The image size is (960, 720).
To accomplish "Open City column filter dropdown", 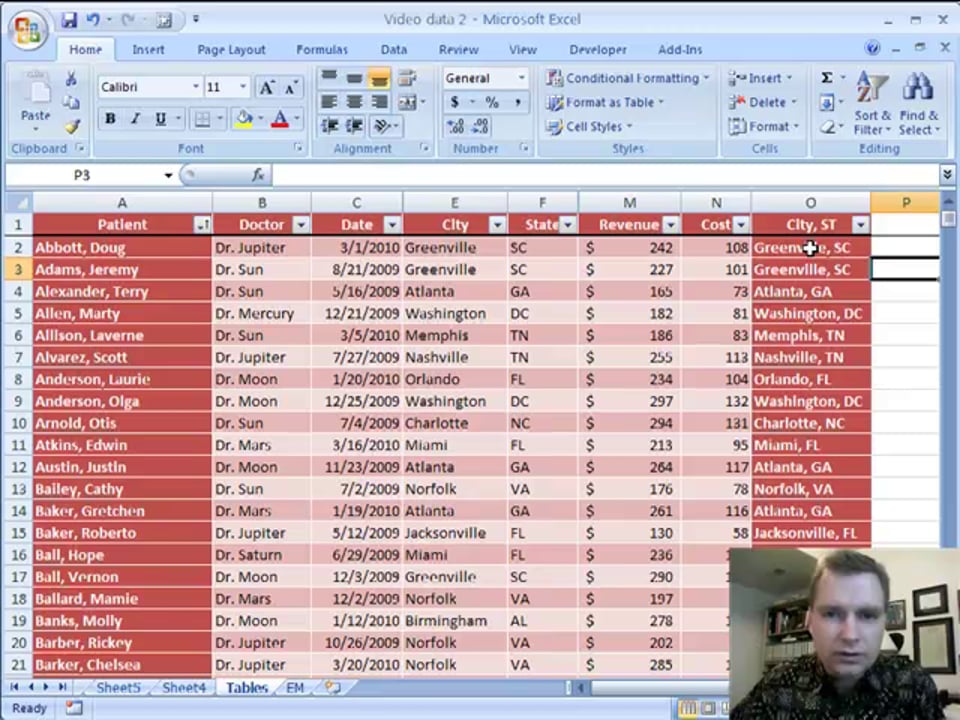I will [497, 225].
